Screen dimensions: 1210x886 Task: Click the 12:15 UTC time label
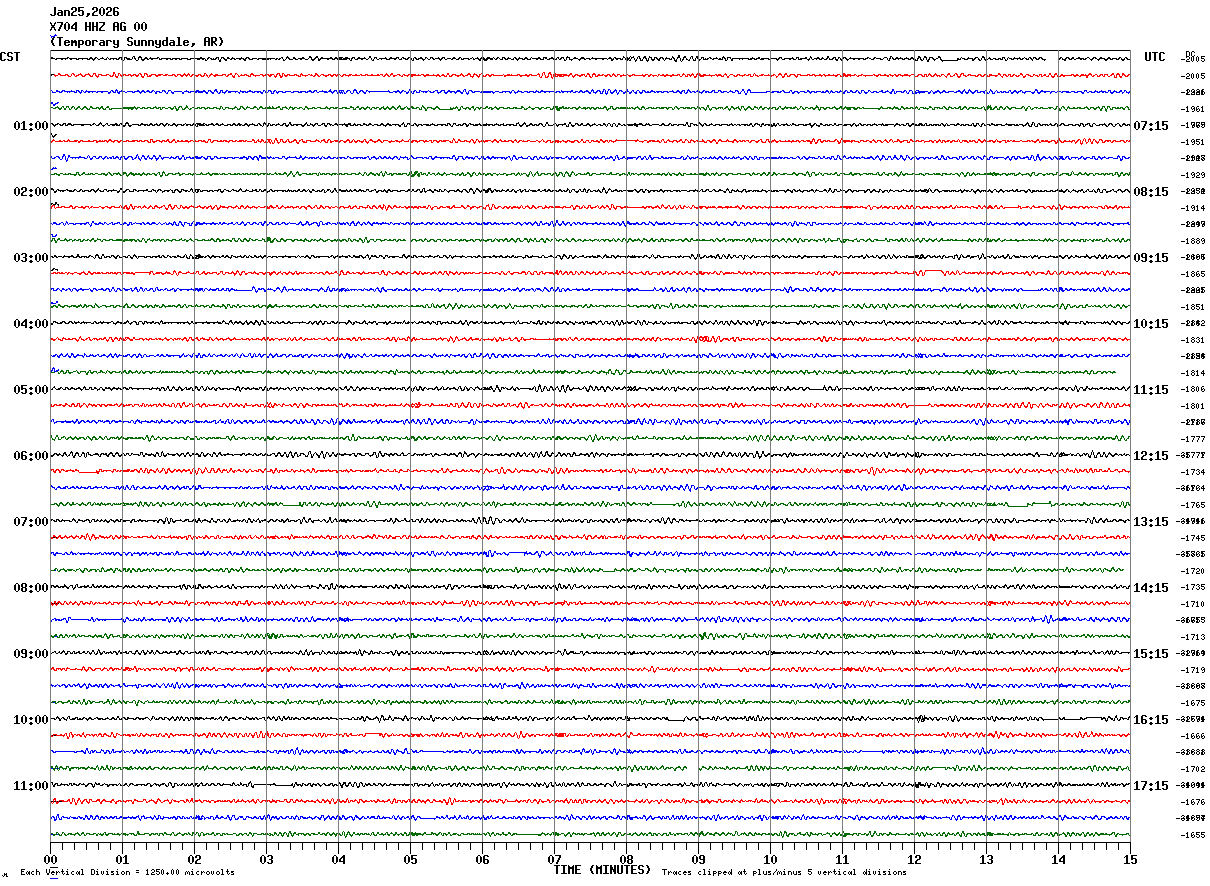(x=1150, y=456)
